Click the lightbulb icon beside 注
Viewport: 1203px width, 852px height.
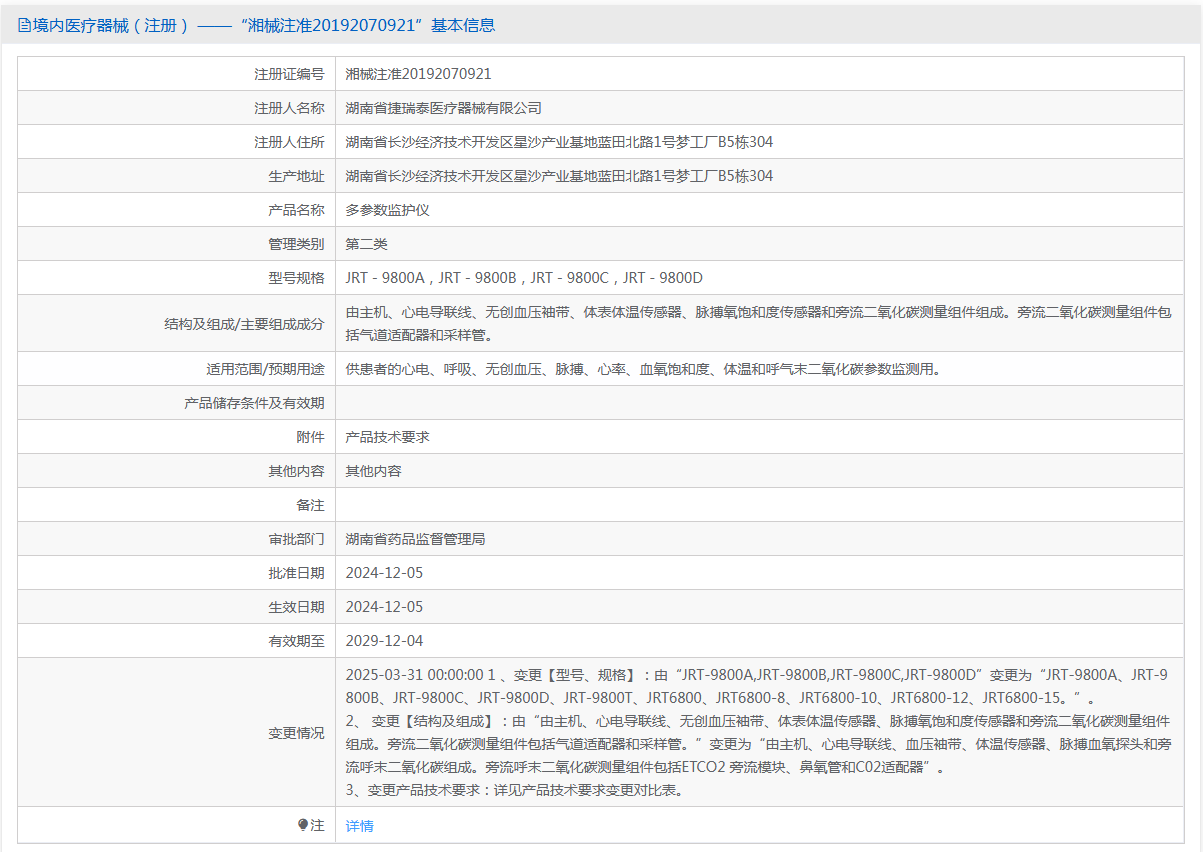303,825
